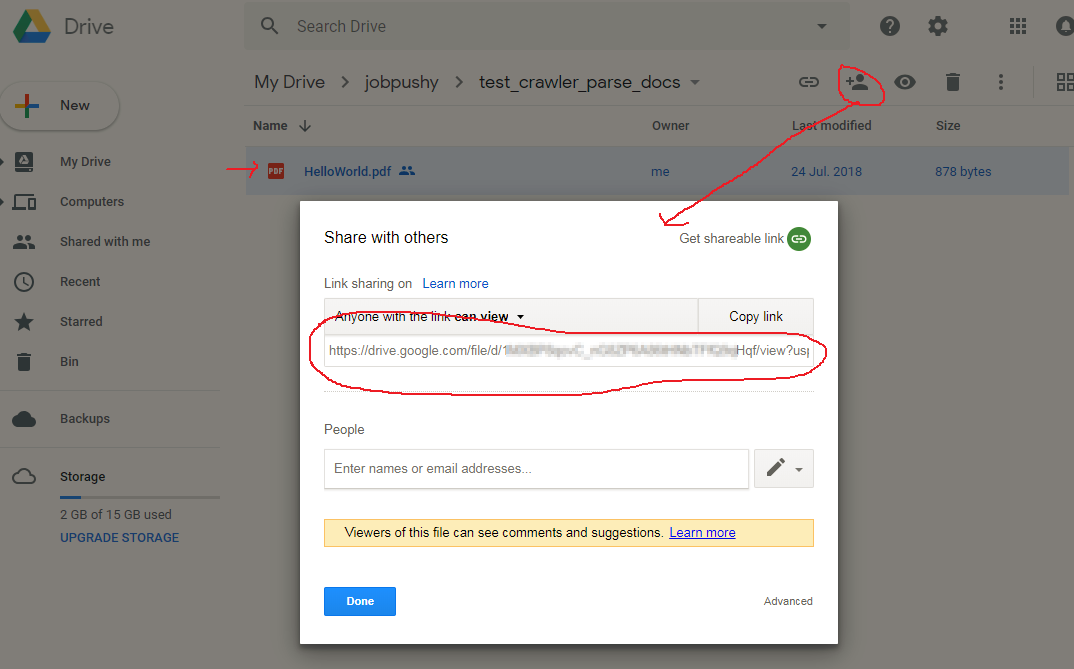Open the more actions three-dot menu
1074x669 pixels.
(x=1000, y=82)
